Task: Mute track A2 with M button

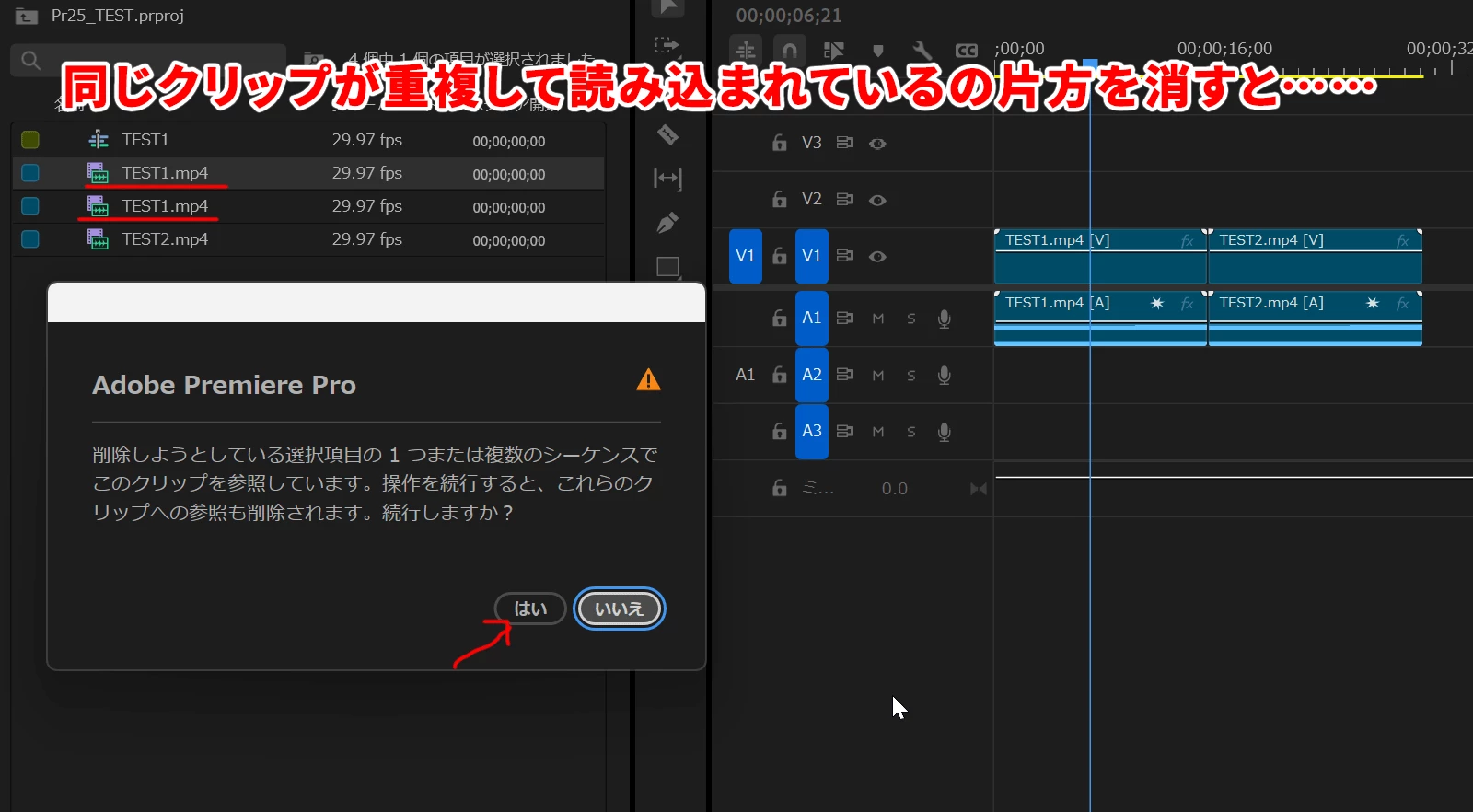Action: click(878, 376)
